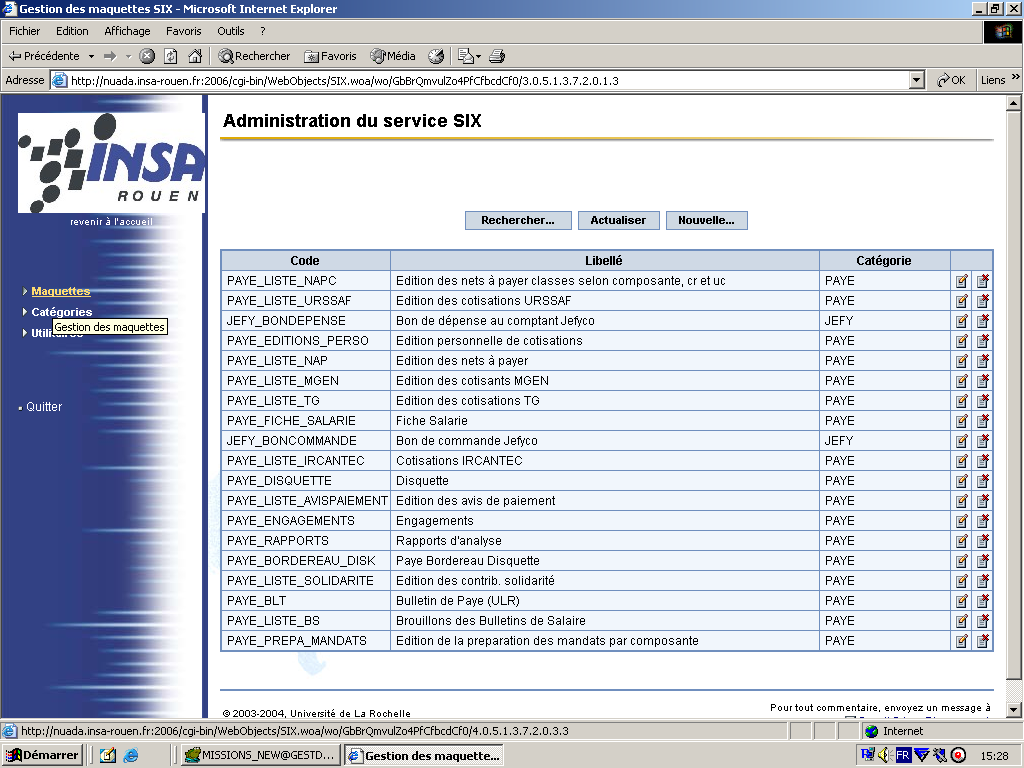Image resolution: width=1024 pixels, height=768 pixels.
Task: Switch to MISSIONS_NEW@GESTD taskbar window
Action: (x=260, y=756)
